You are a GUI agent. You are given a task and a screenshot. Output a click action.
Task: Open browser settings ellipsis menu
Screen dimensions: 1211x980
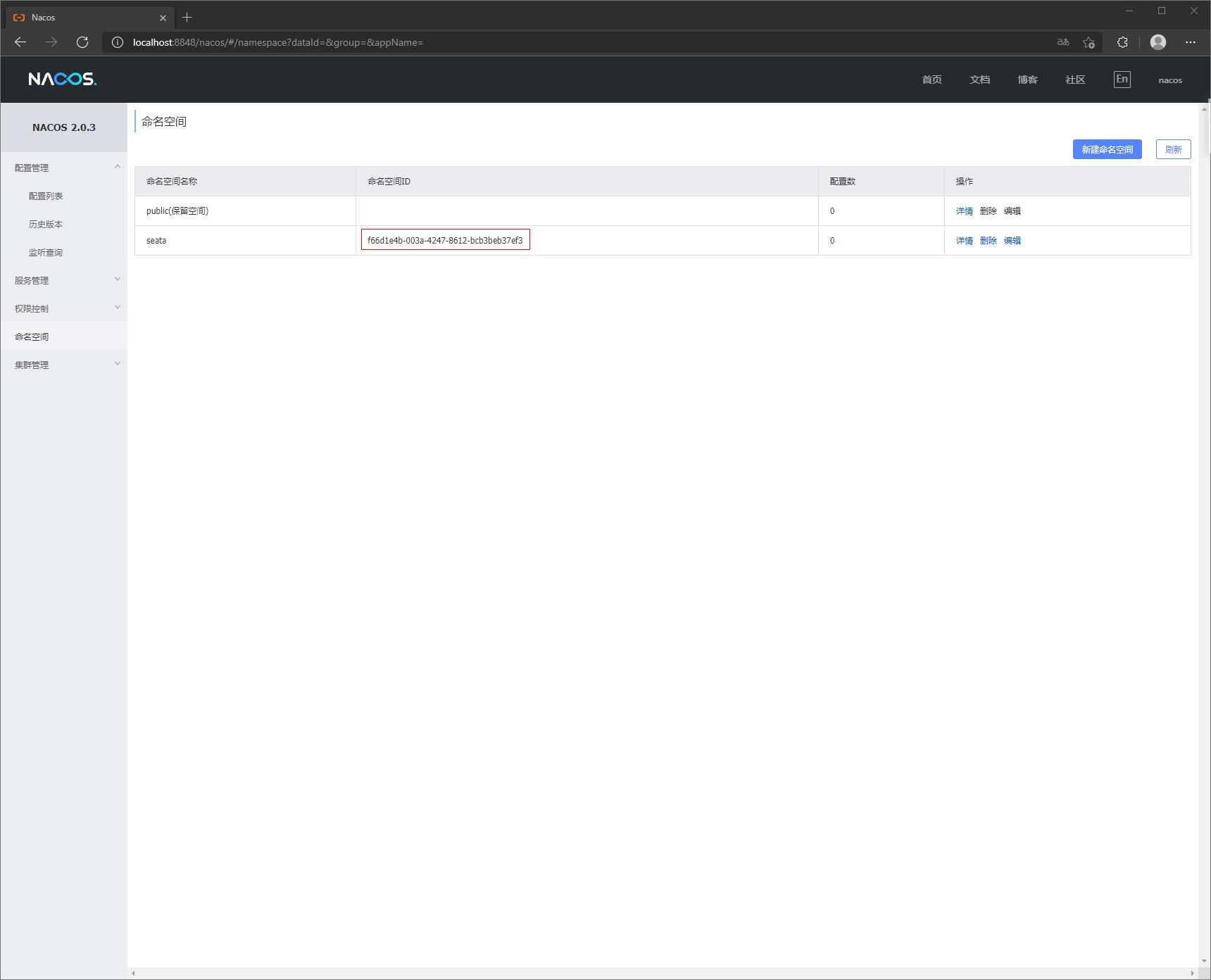(x=1191, y=42)
